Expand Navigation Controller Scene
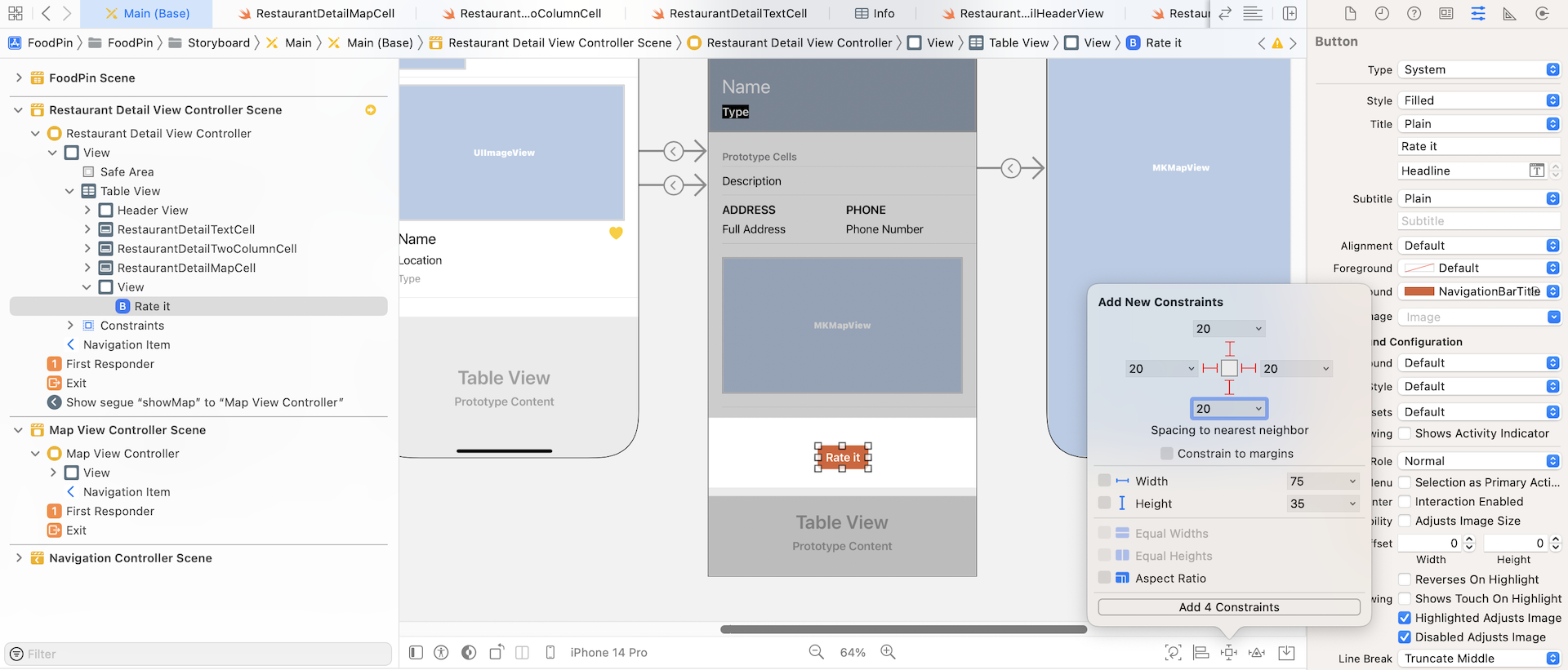 (x=19, y=558)
